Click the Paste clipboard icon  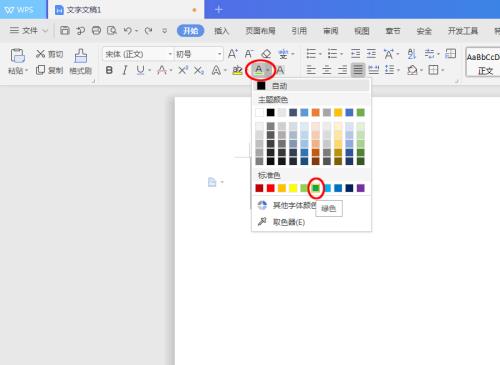pos(17,55)
